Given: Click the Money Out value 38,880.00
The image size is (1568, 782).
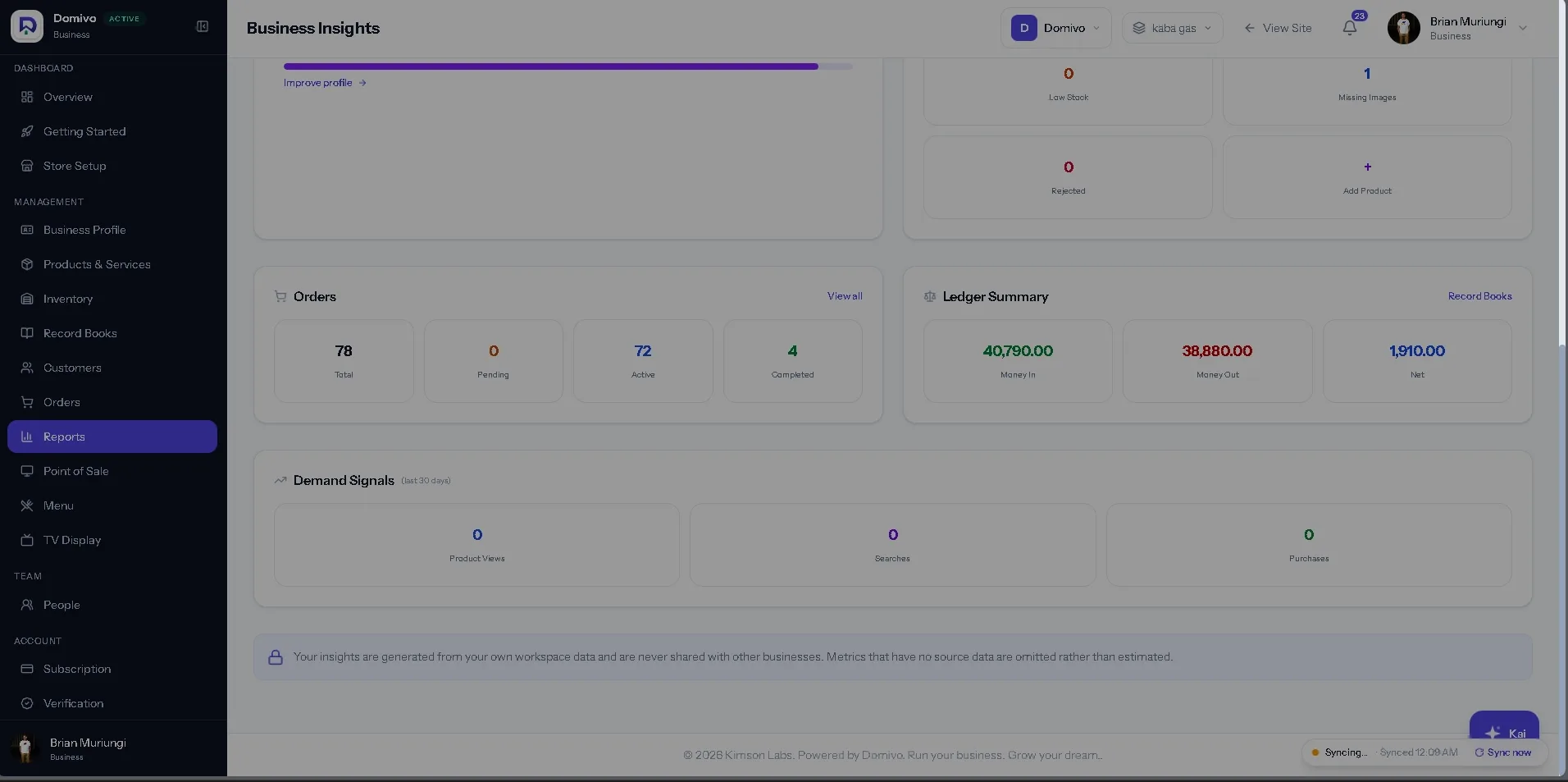Looking at the screenshot, I should point(1217,351).
